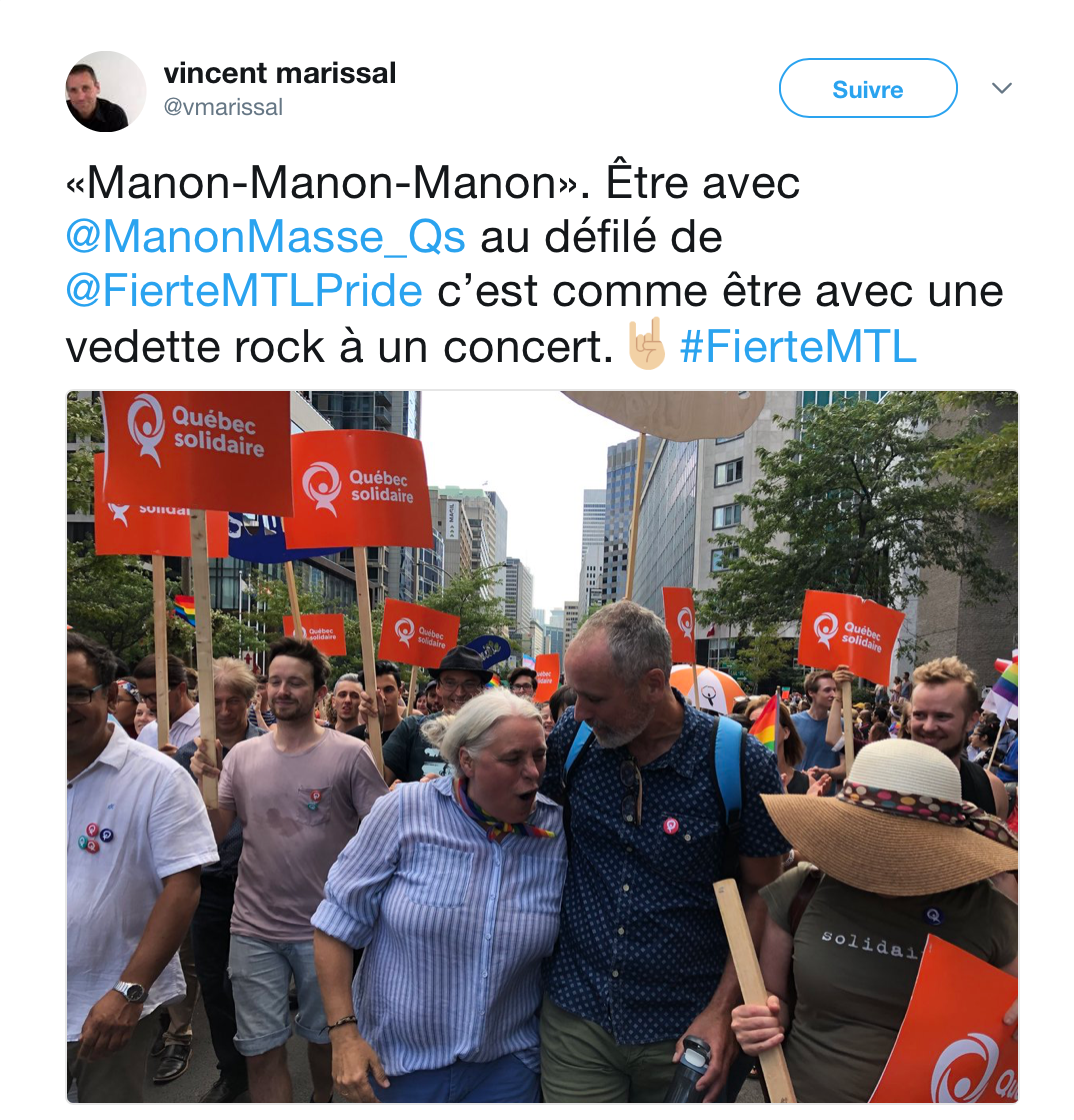The width and height of the screenshot is (1074, 1120).
Task: Click the Suivre follow button
Action: tap(868, 89)
